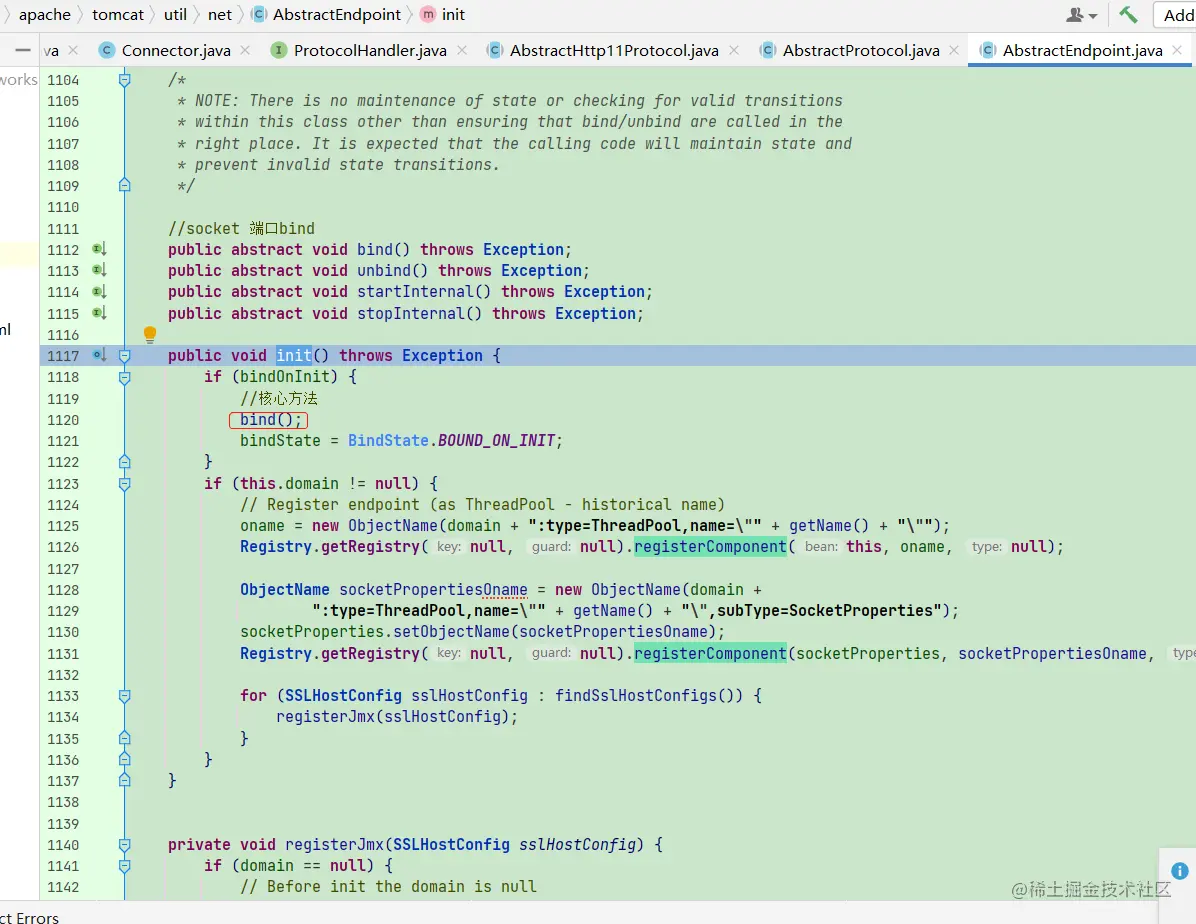Image resolution: width=1196 pixels, height=924 pixels.
Task: Click registerComponent on line 1131
Action: coord(709,653)
